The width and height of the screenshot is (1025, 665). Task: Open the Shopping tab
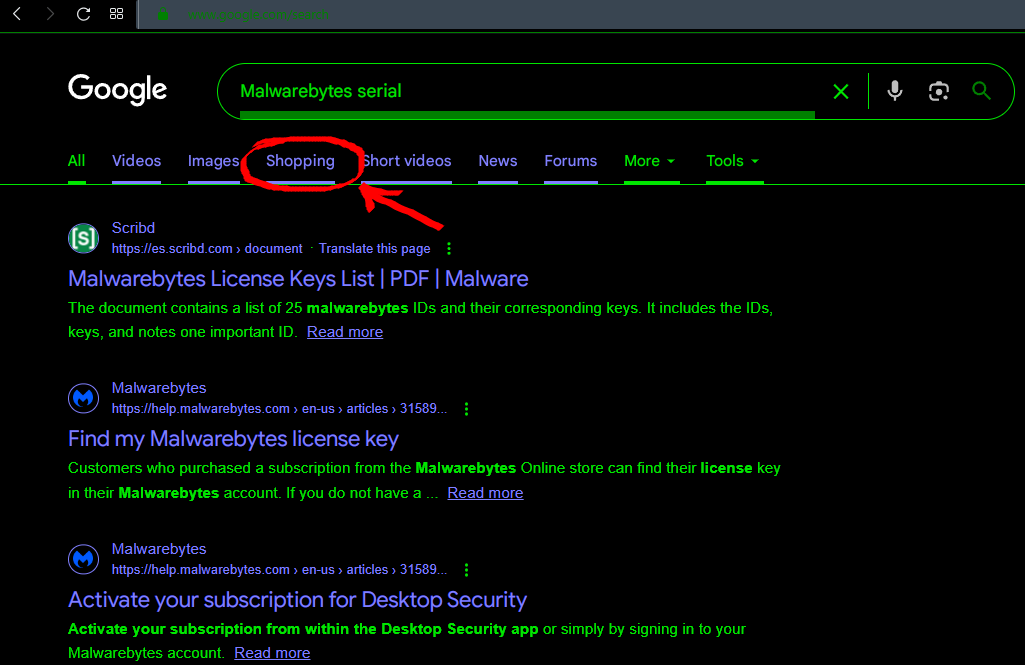click(x=300, y=161)
